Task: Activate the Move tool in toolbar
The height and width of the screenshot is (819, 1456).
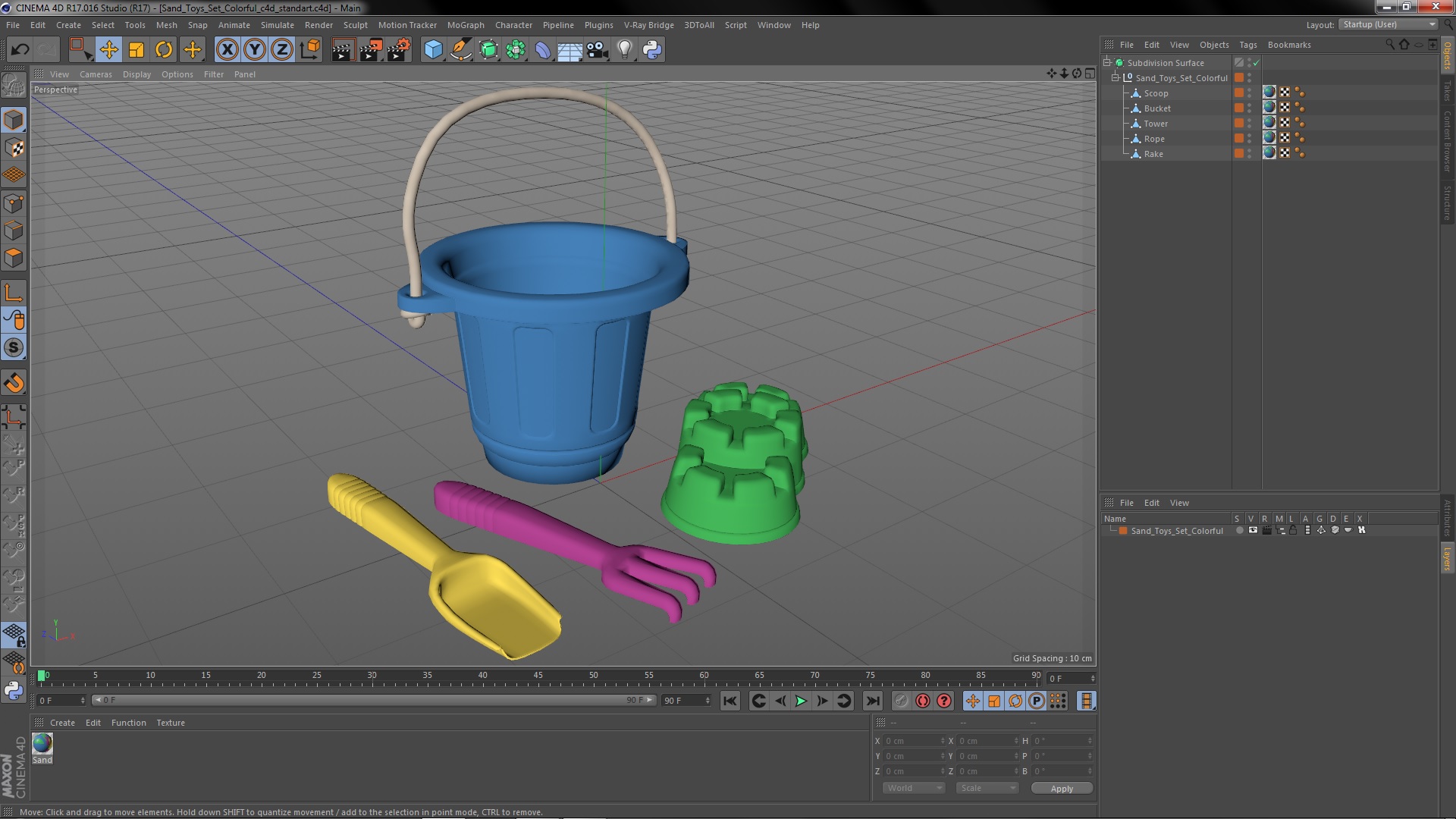Action: (x=108, y=50)
